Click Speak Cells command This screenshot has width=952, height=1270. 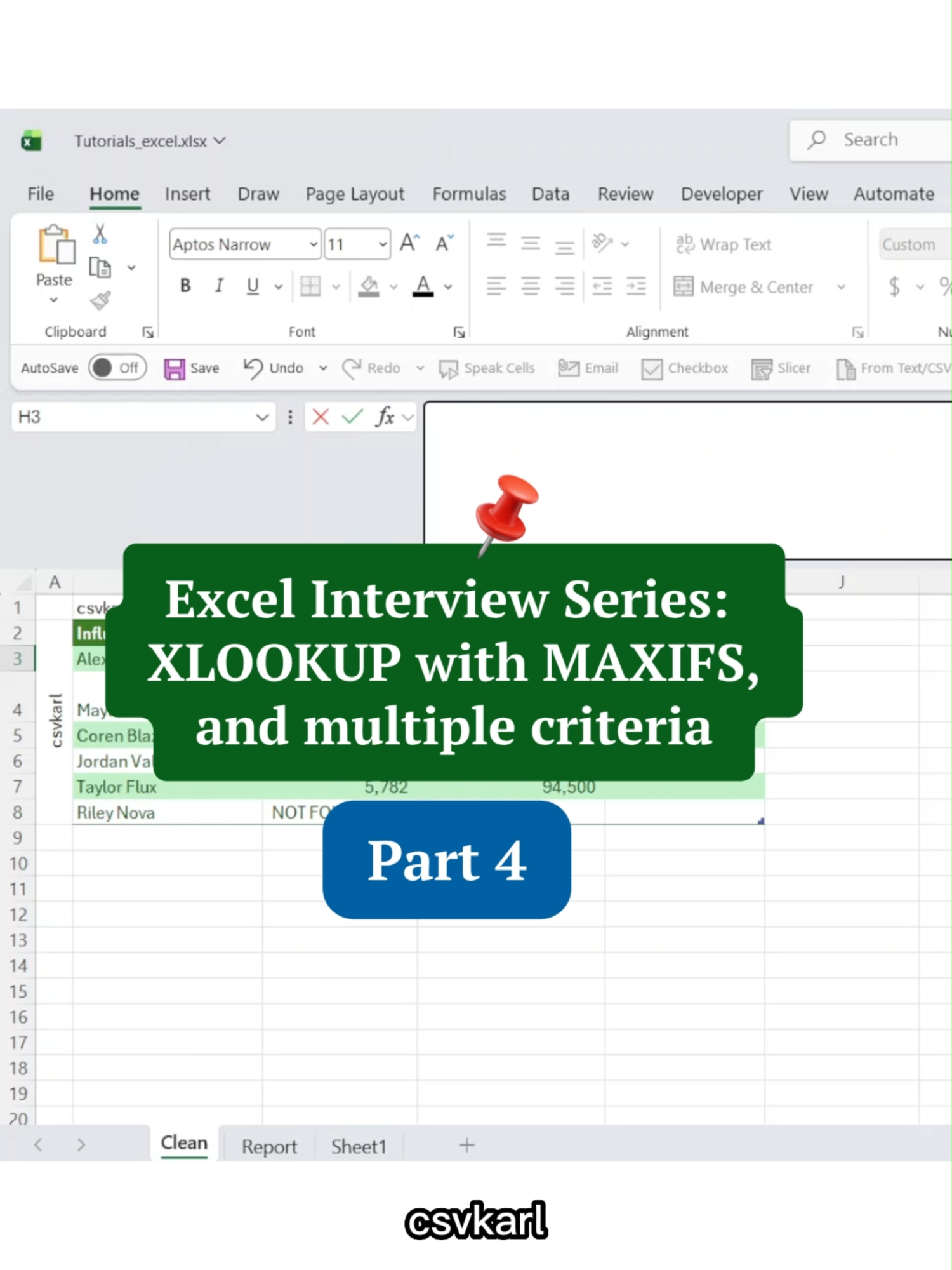click(x=487, y=368)
